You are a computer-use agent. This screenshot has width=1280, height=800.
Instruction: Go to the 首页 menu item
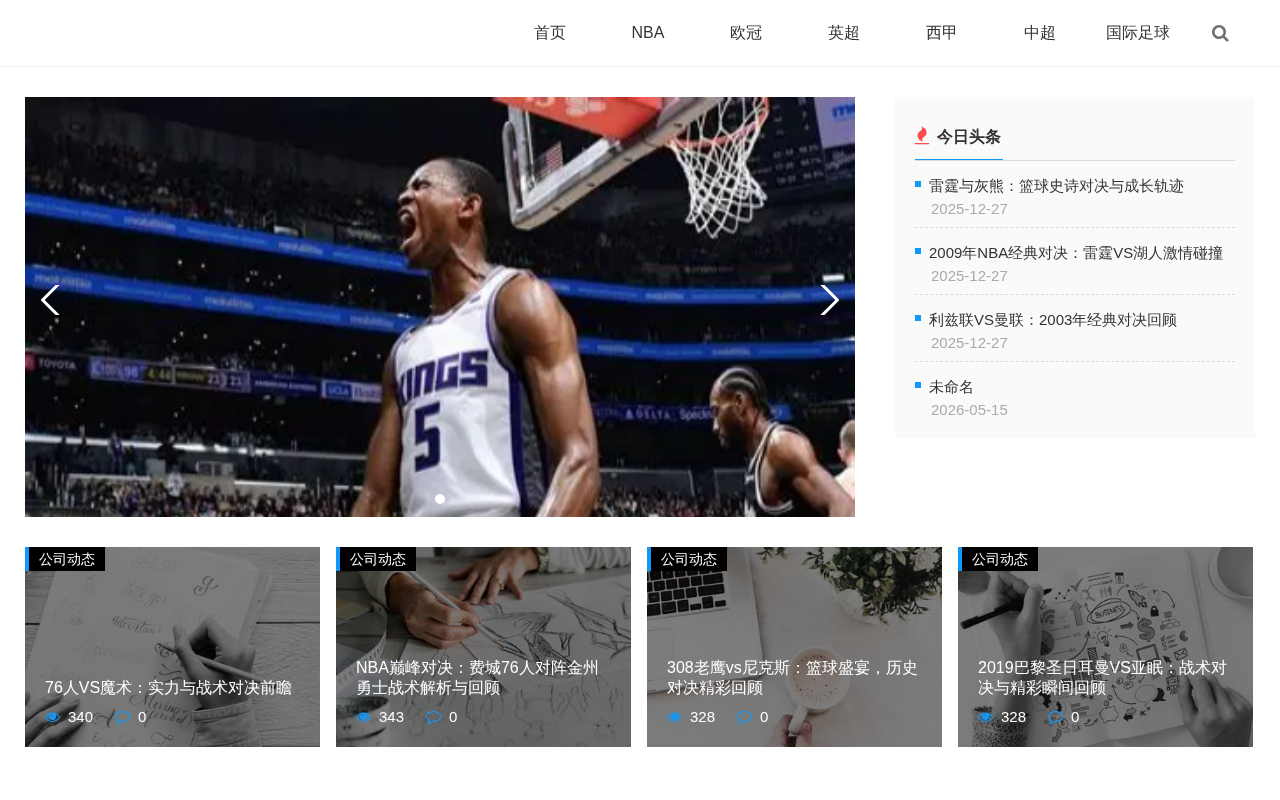pos(550,33)
